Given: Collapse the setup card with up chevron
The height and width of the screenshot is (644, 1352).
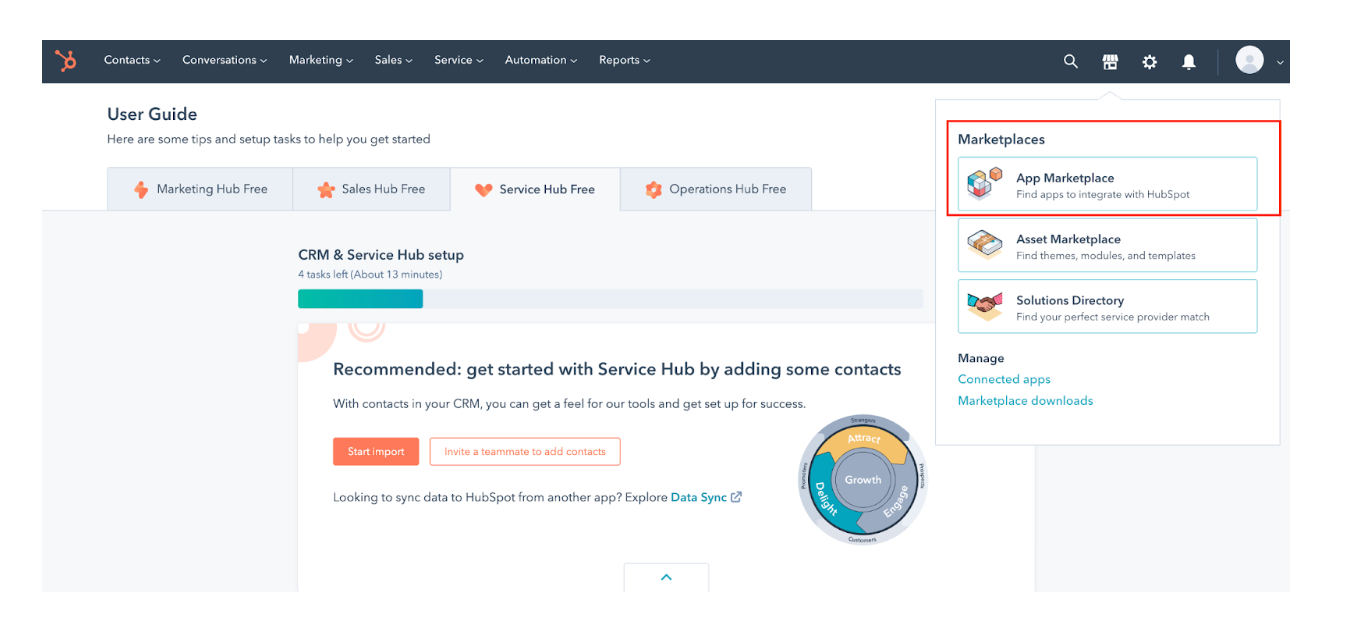Looking at the screenshot, I should point(666,577).
